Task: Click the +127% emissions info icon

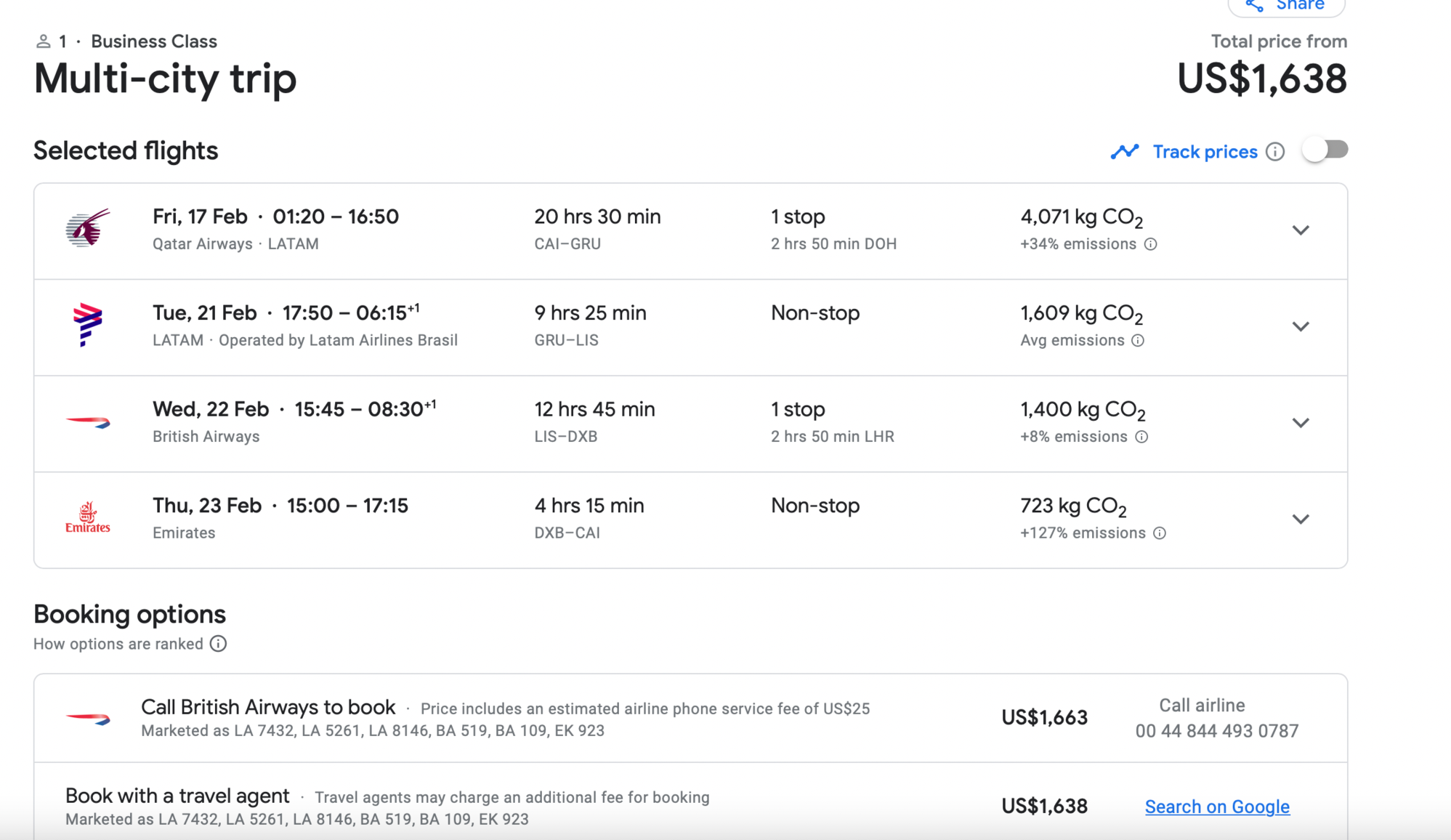Action: tap(1160, 533)
